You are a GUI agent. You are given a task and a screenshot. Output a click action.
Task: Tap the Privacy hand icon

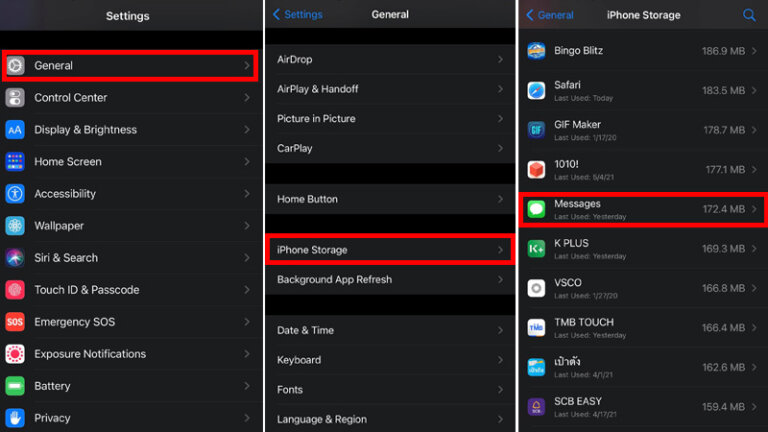[x=15, y=418]
